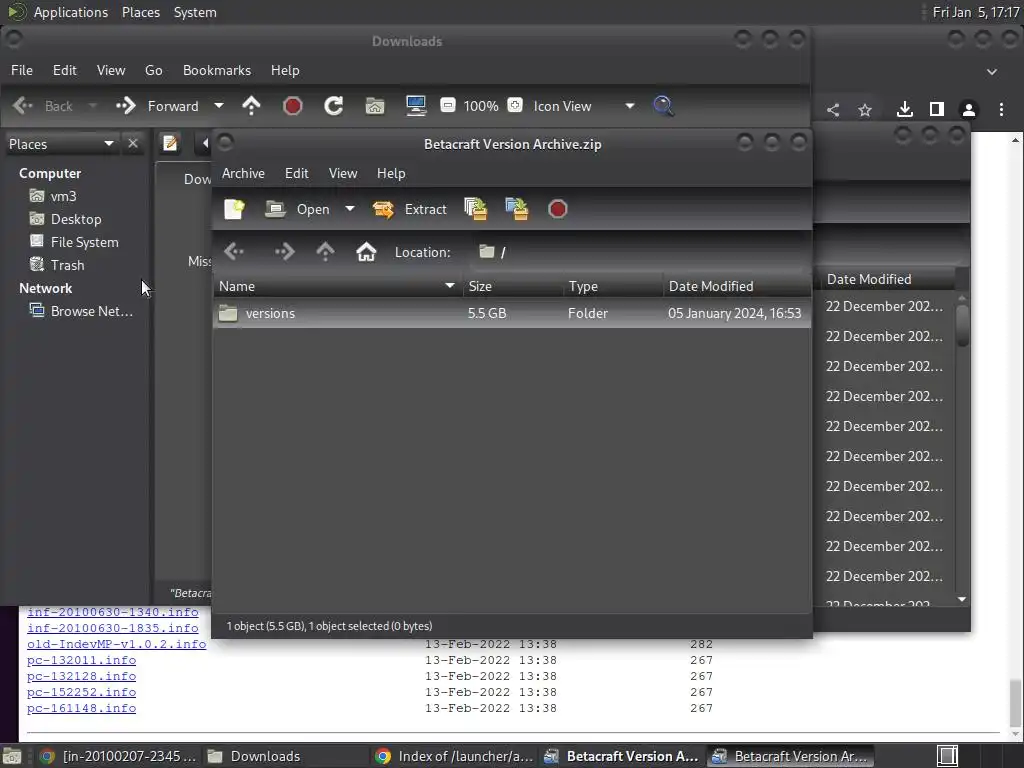Click browser Share icon
The height and width of the screenshot is (768, 1024).
[833, 110]
